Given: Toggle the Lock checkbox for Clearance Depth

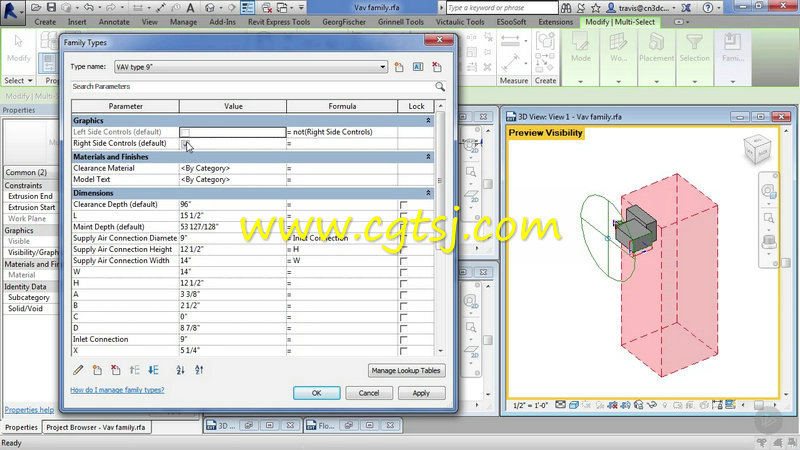Looking at the screenshot, I should tap(404, 205).
